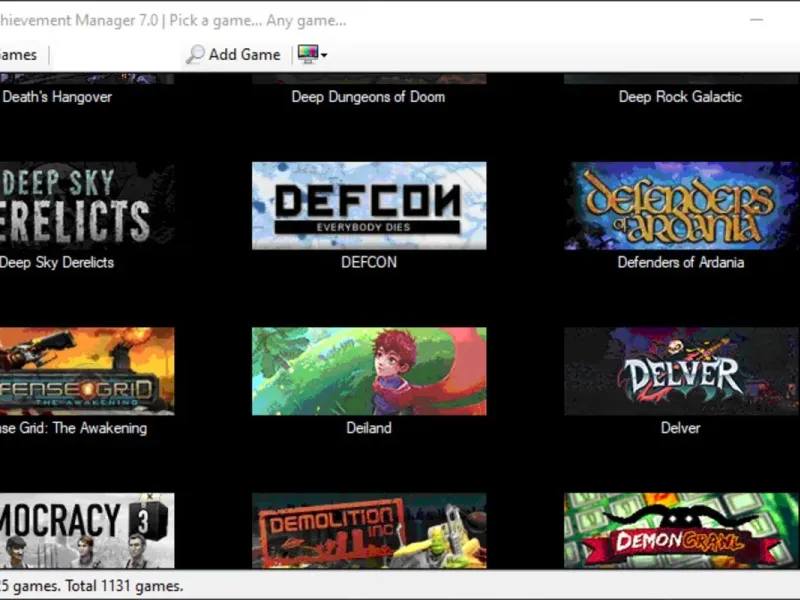Select the Delver game thumbnail
The image size is (800, 600).
pyautogui.click(x=682, y=371)
